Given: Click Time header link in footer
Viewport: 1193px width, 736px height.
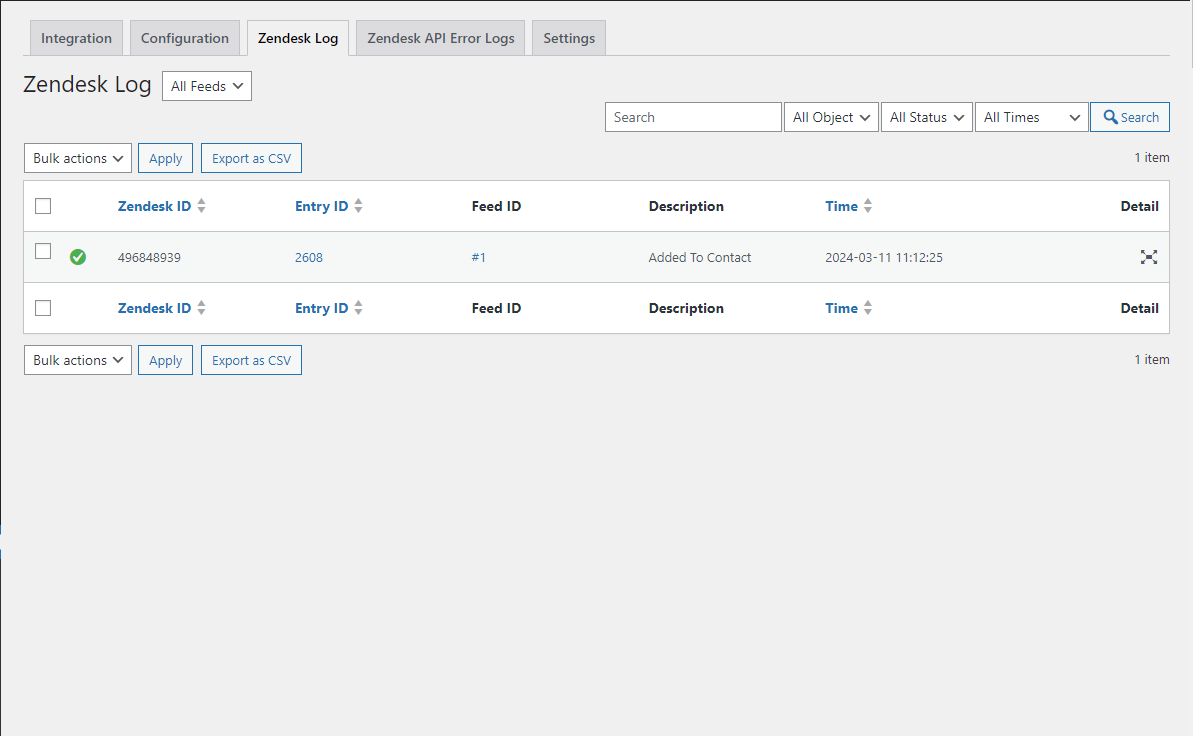Looking at the screenshot, I should (841, 308).
